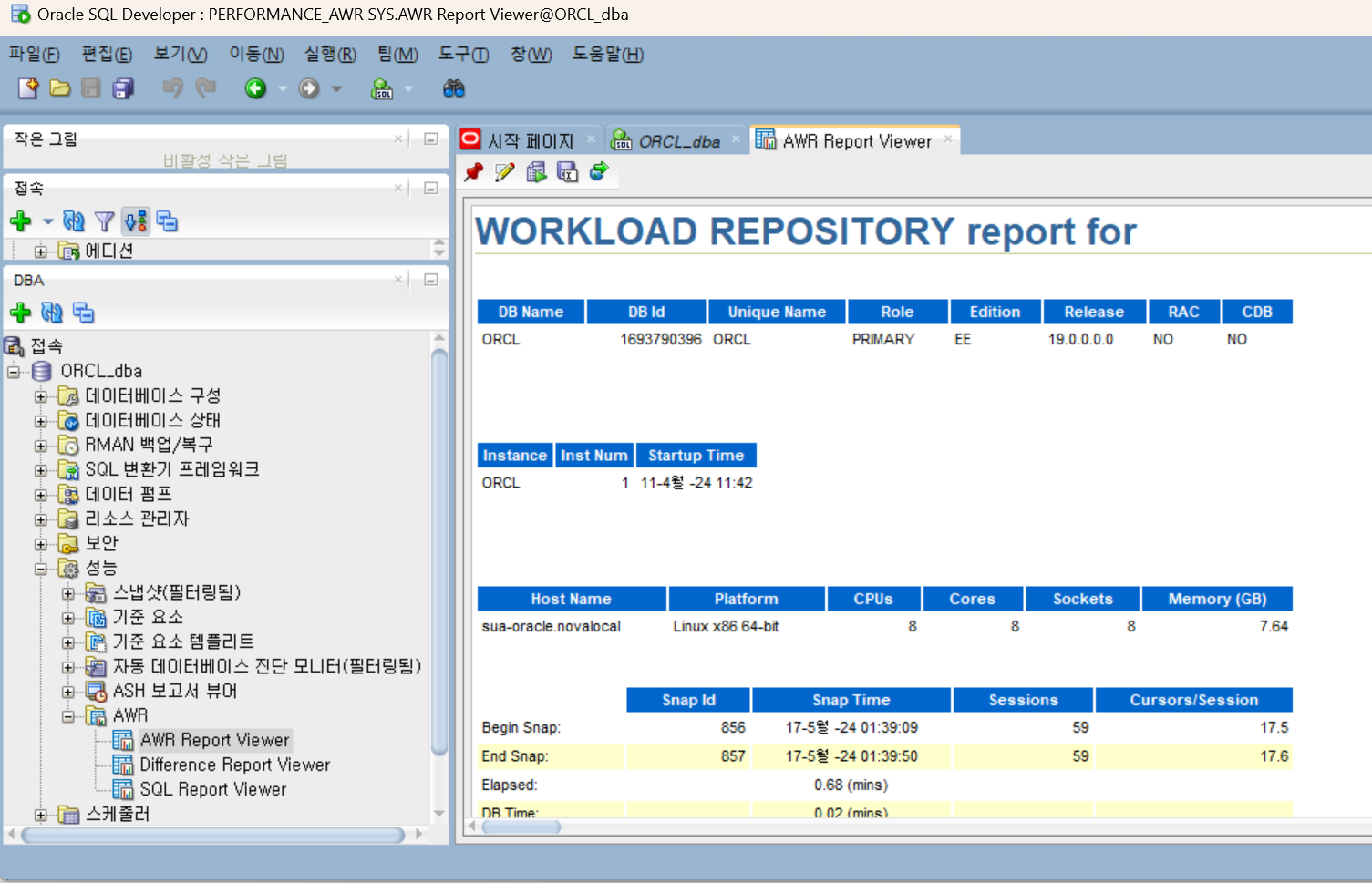Screen dimensions: 1372x883
Task: Click the Snap Id column header
Action: (x=688, y=700)
